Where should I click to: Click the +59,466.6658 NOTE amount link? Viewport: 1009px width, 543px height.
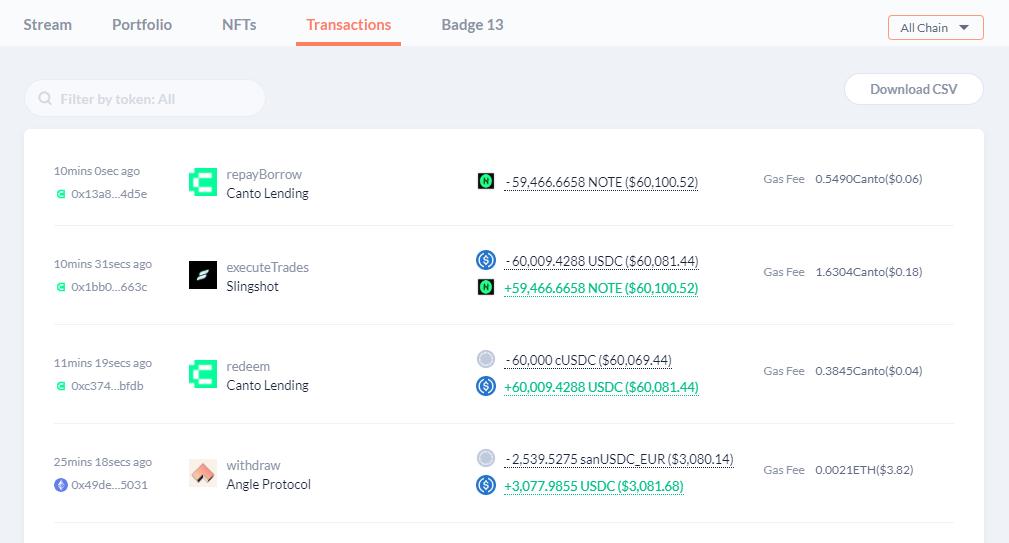pos(601,288)
